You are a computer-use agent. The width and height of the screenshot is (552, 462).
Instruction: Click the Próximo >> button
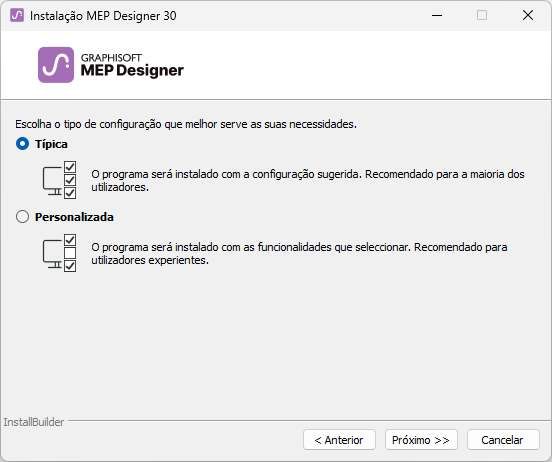421,440
